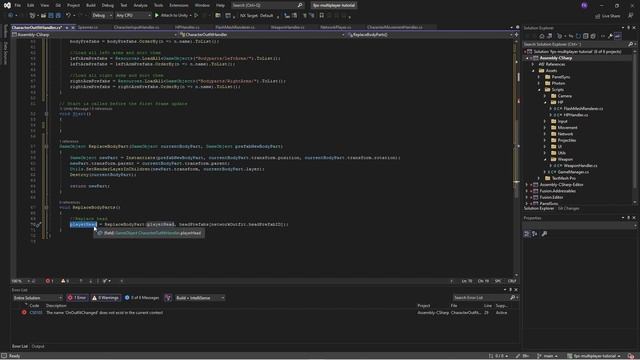Image resolution: width=640 pixels, height=360 pixels.
Task: Click the Alphabetical sort icon in Properties panel
Action: [535, 234]
